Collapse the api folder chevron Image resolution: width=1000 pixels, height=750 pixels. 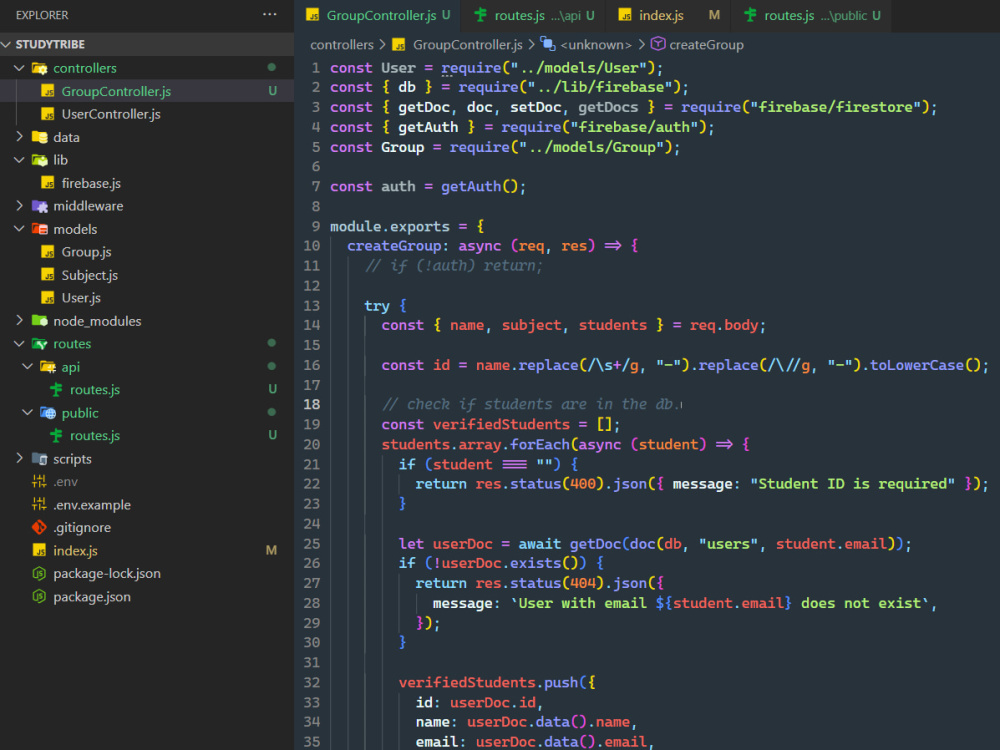[27, 366]
